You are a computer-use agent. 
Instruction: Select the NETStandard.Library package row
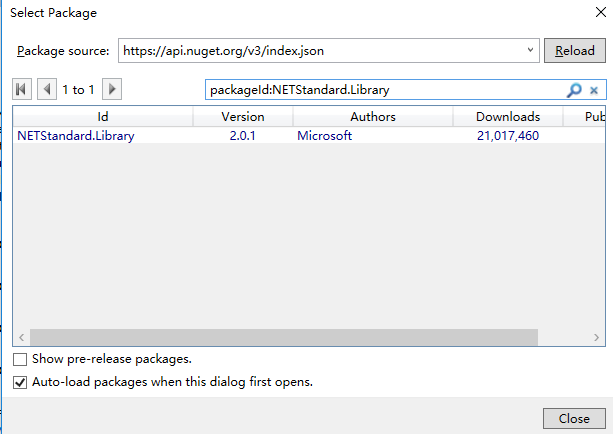click(x=309, y=136)
